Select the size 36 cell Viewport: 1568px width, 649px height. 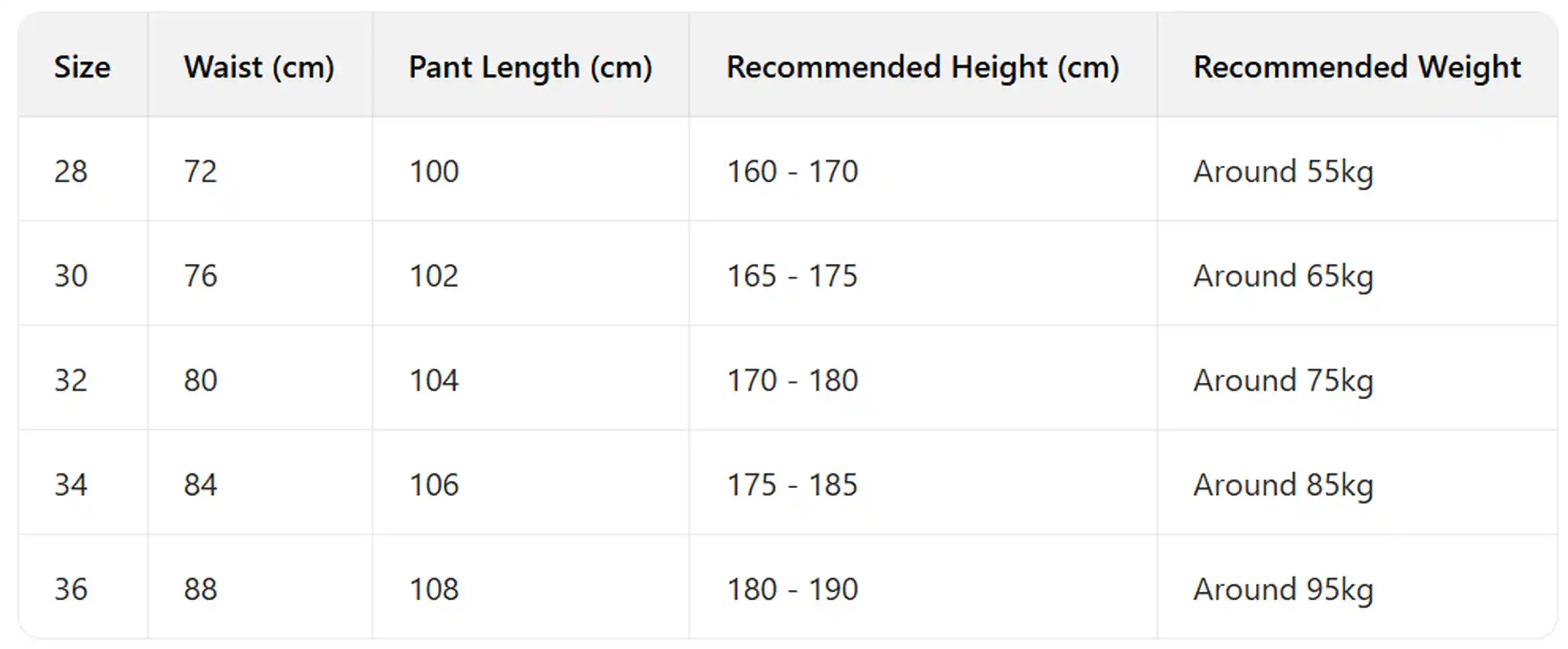tap(71, 590)
